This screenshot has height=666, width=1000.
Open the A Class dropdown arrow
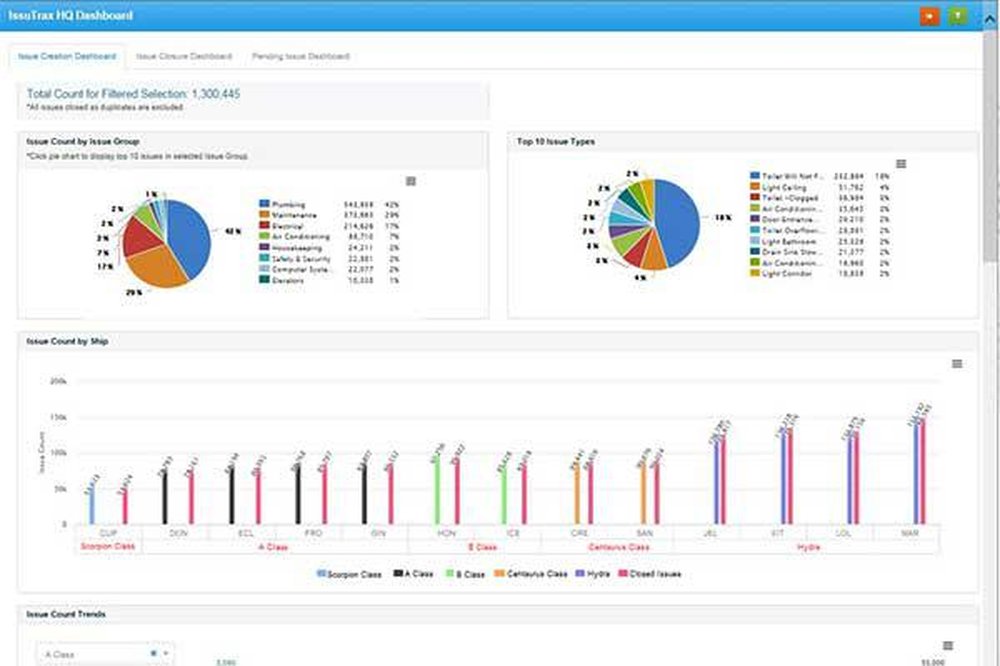click(166, 653)
